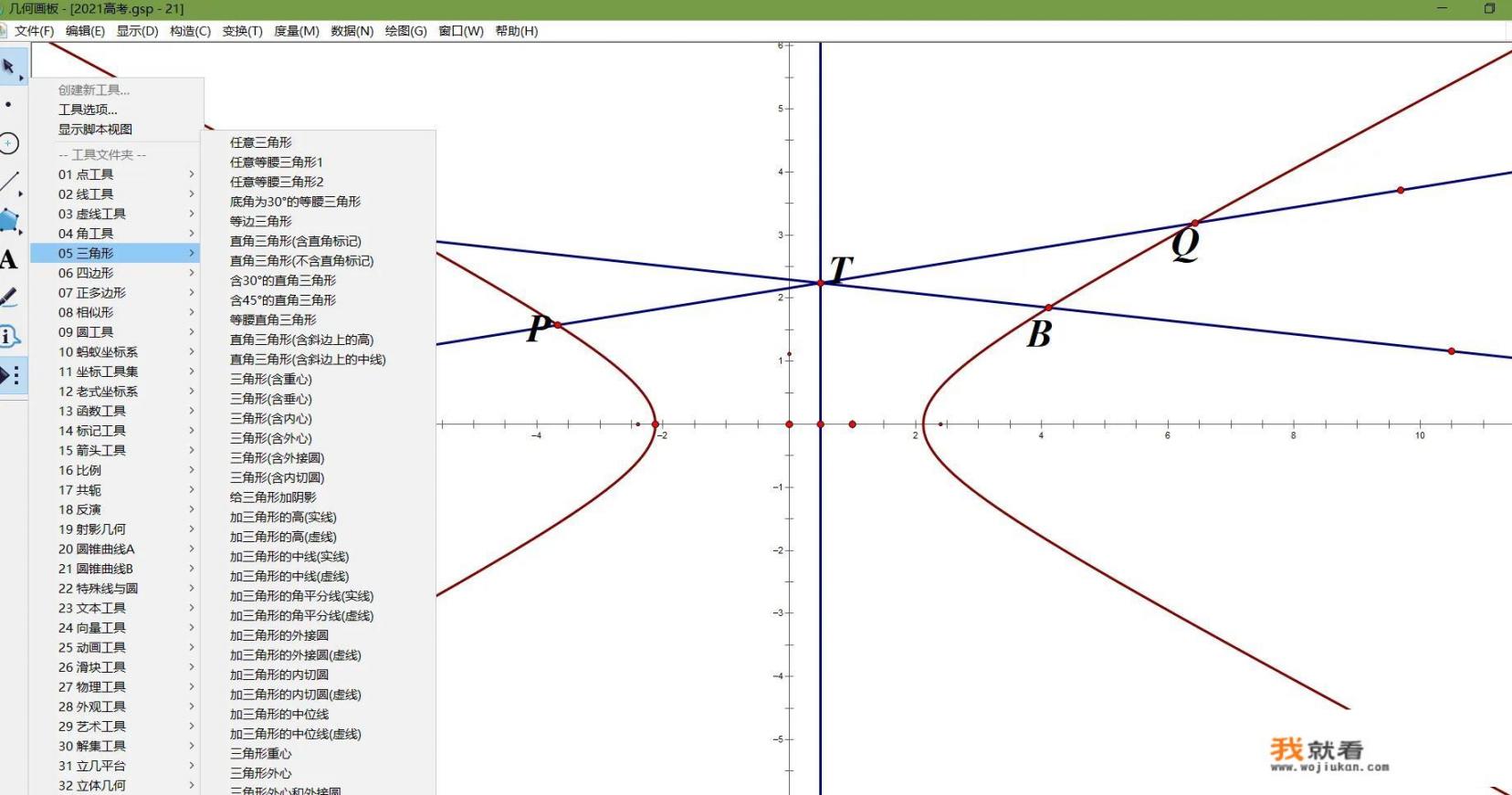Pick the 含30°的直角三角形 tool
Viewport: 1512px width, 795px height.
pos(283,280)
